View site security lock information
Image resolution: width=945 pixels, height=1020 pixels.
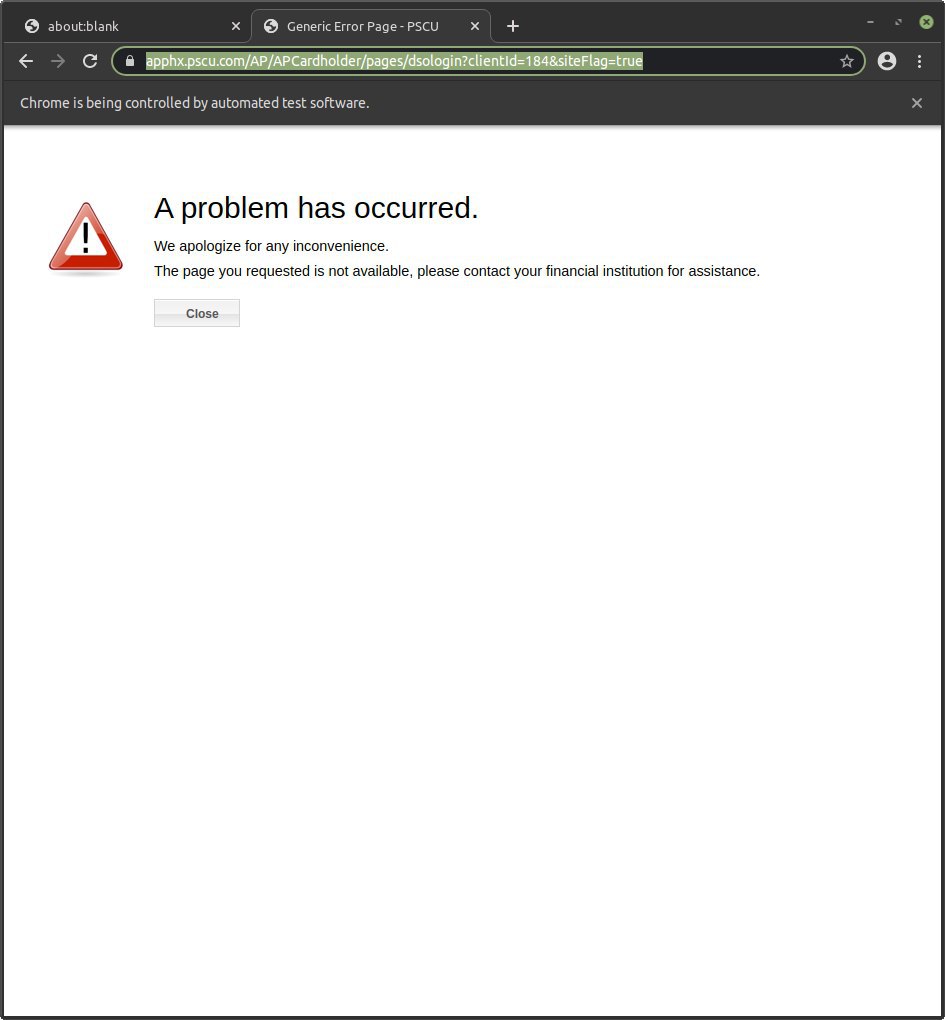tap(130, 61)
